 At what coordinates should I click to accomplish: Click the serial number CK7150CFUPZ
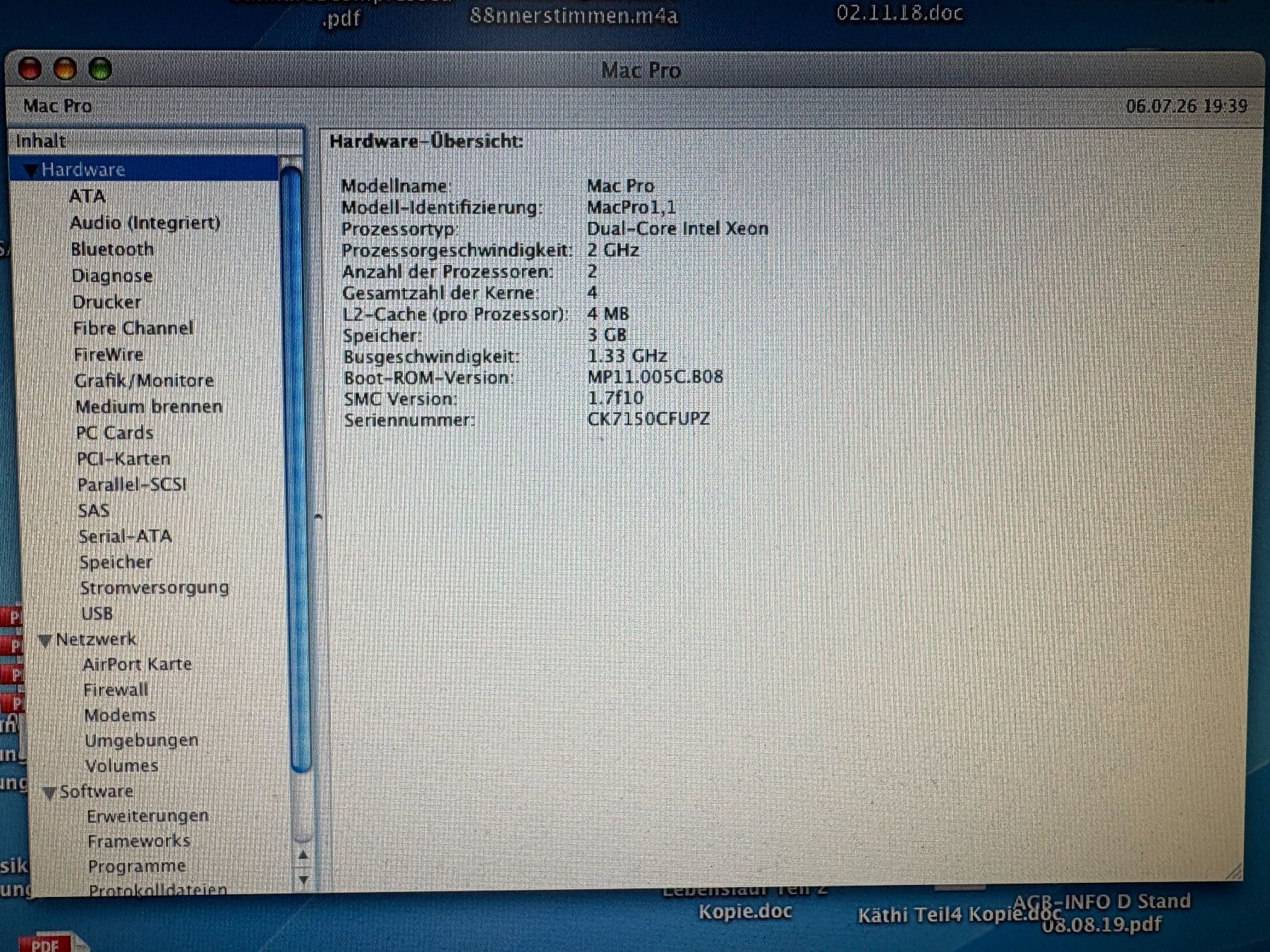pyautogui.click(x=648, y=419)
